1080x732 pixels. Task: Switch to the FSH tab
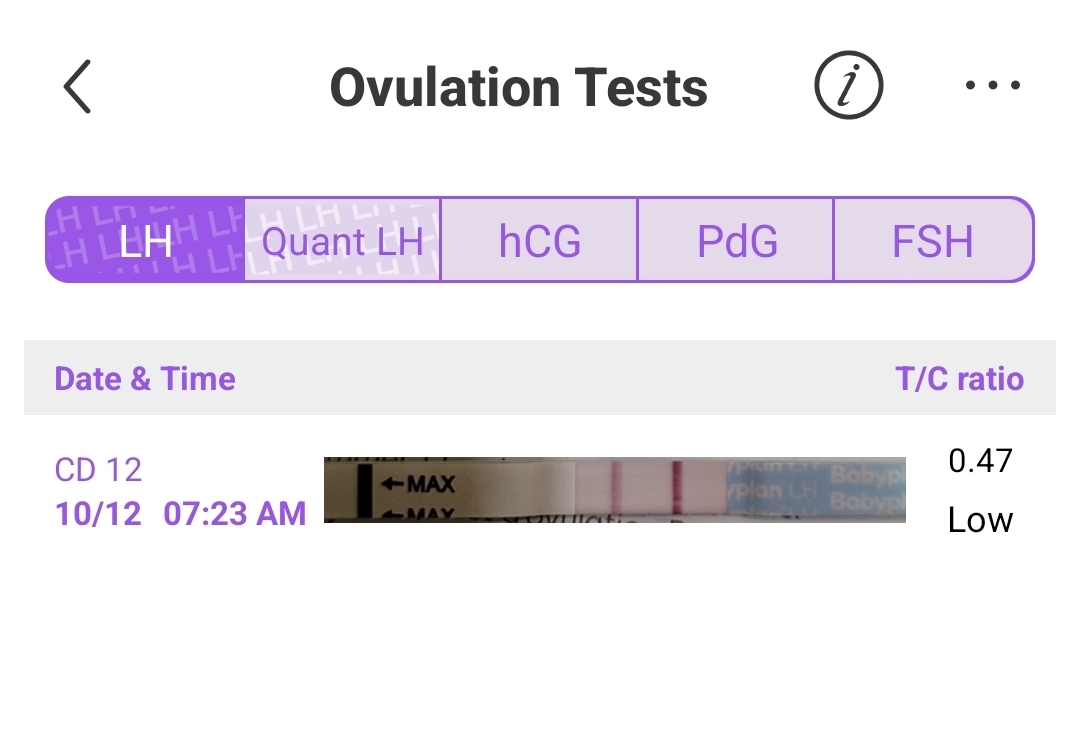932,241
